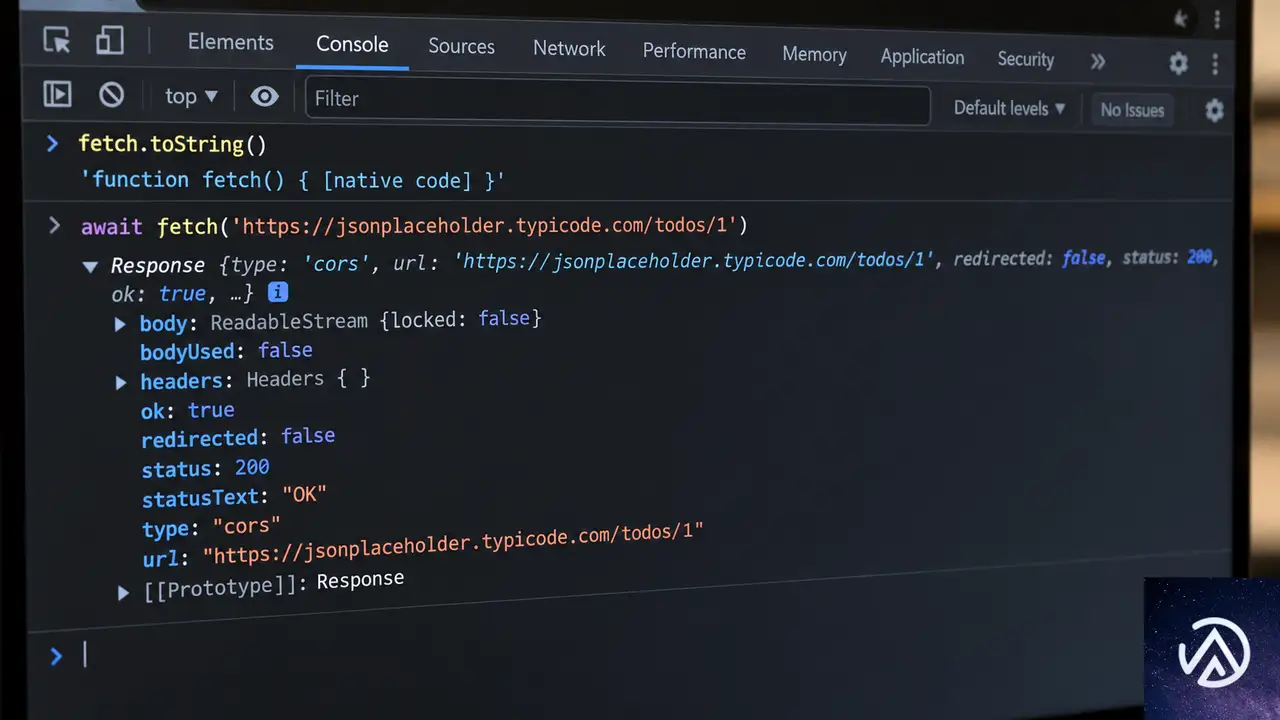Click the ok: true property row
Image resolution: width=1280 pixels, height=720 pixels.
[x=188, y=410]
